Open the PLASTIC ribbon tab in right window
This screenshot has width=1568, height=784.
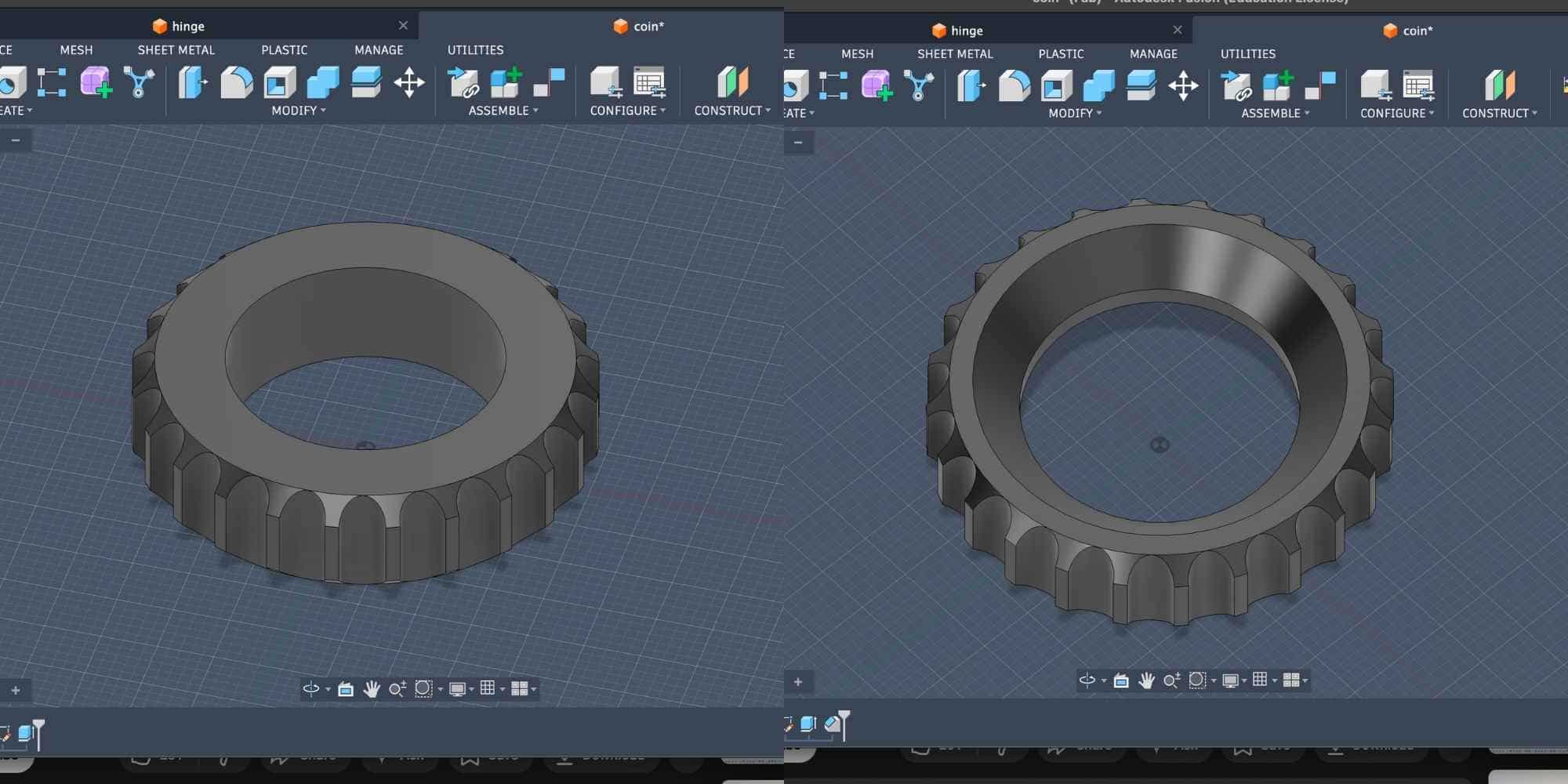pos(1061,54)
